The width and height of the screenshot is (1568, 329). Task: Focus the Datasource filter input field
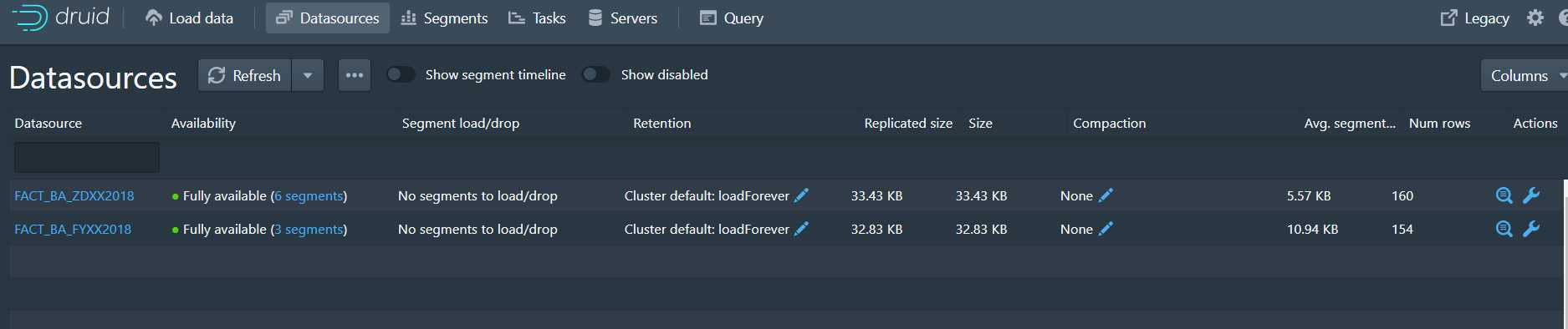click(x=87, y=157)
